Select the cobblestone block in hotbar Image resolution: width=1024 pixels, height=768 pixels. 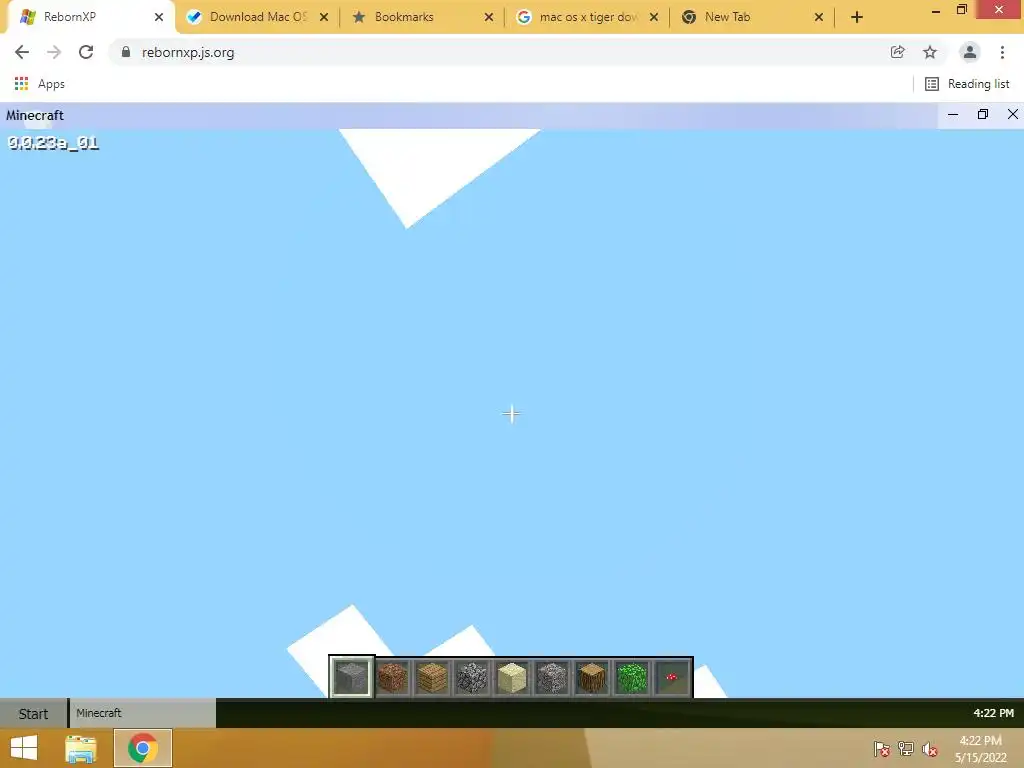(472, 677)
